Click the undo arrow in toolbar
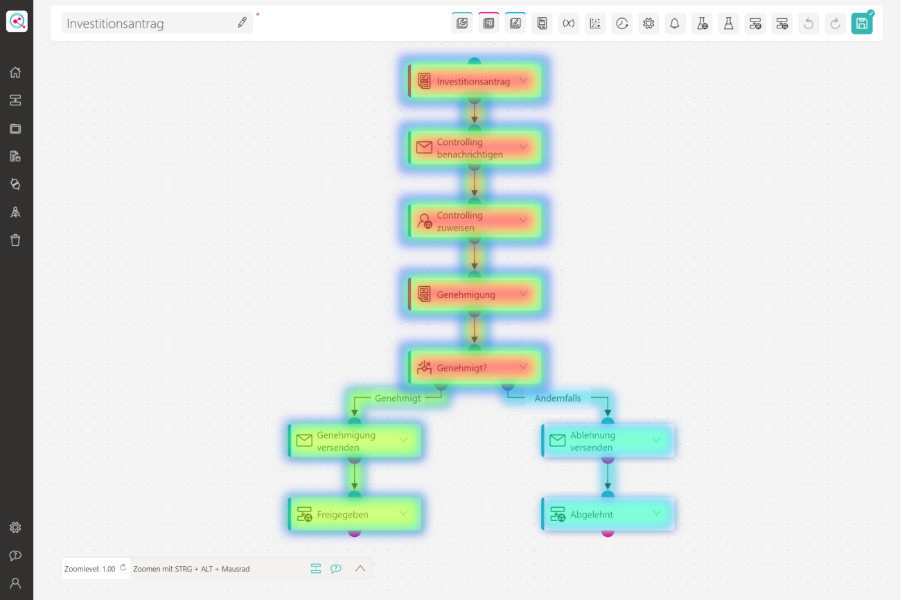Screen dimensions: 903x600 pyautogui.click(x=809, y=23)
